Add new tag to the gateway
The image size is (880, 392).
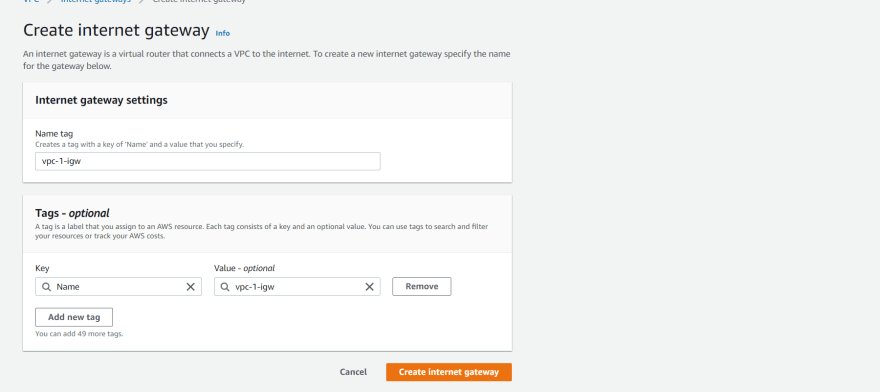(74, 317)
